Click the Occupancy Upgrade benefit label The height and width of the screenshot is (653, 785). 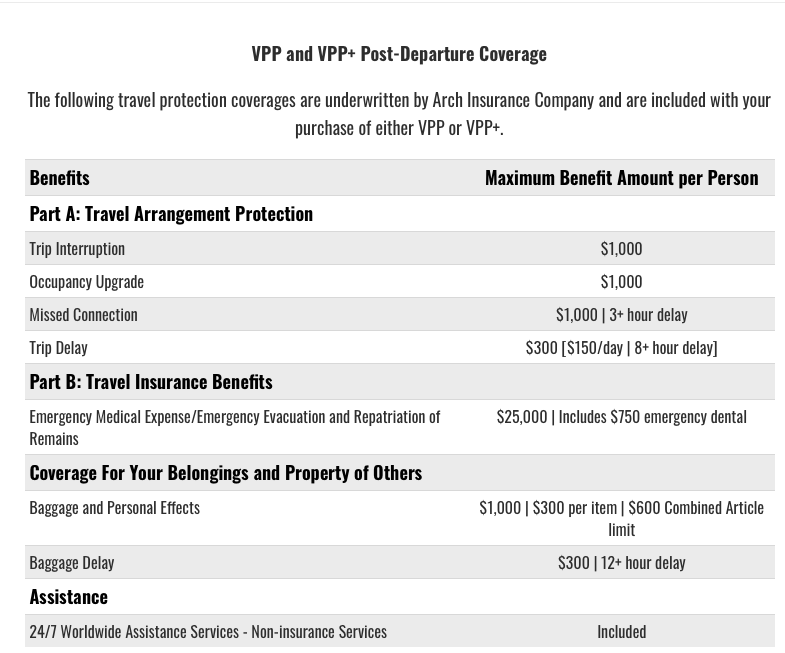86,281
